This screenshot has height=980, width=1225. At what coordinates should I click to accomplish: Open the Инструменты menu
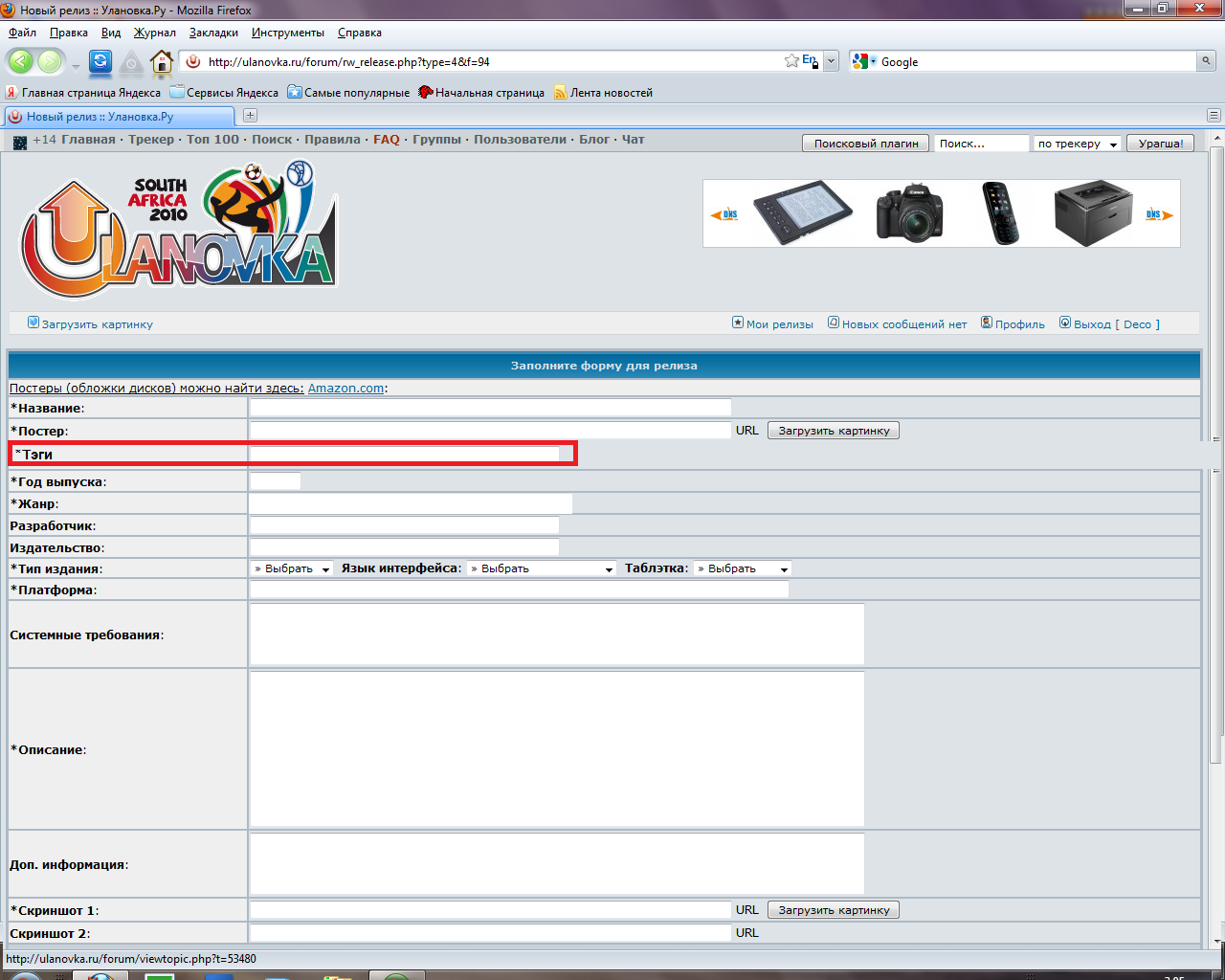(x=287, y=33)
